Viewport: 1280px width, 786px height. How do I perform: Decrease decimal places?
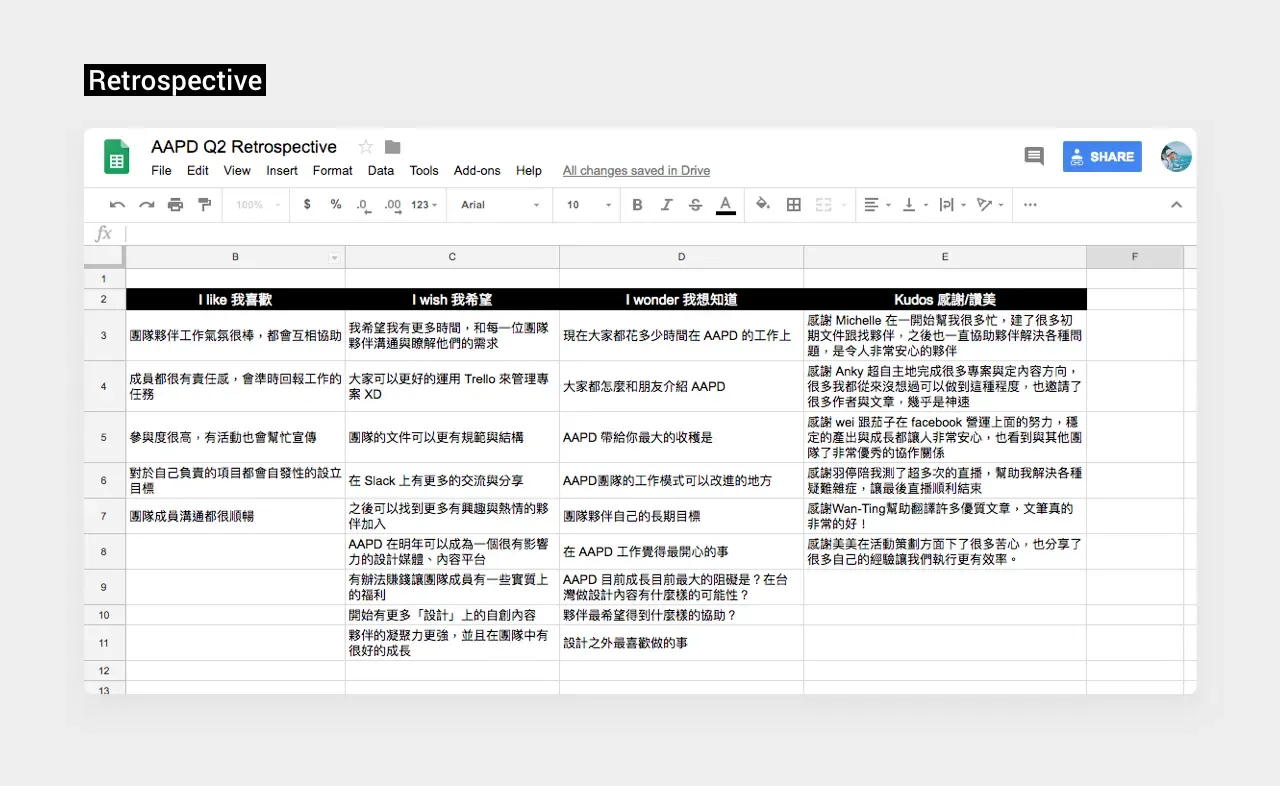click(x=363, y=205)
